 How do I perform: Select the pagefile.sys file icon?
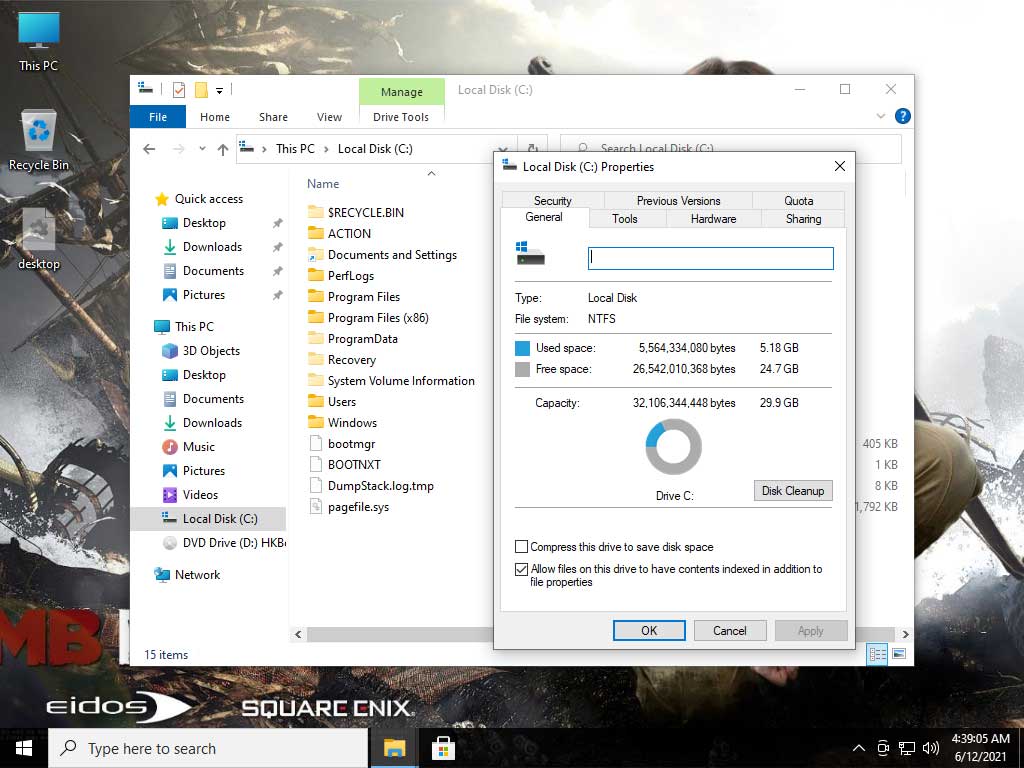(316, 506)
